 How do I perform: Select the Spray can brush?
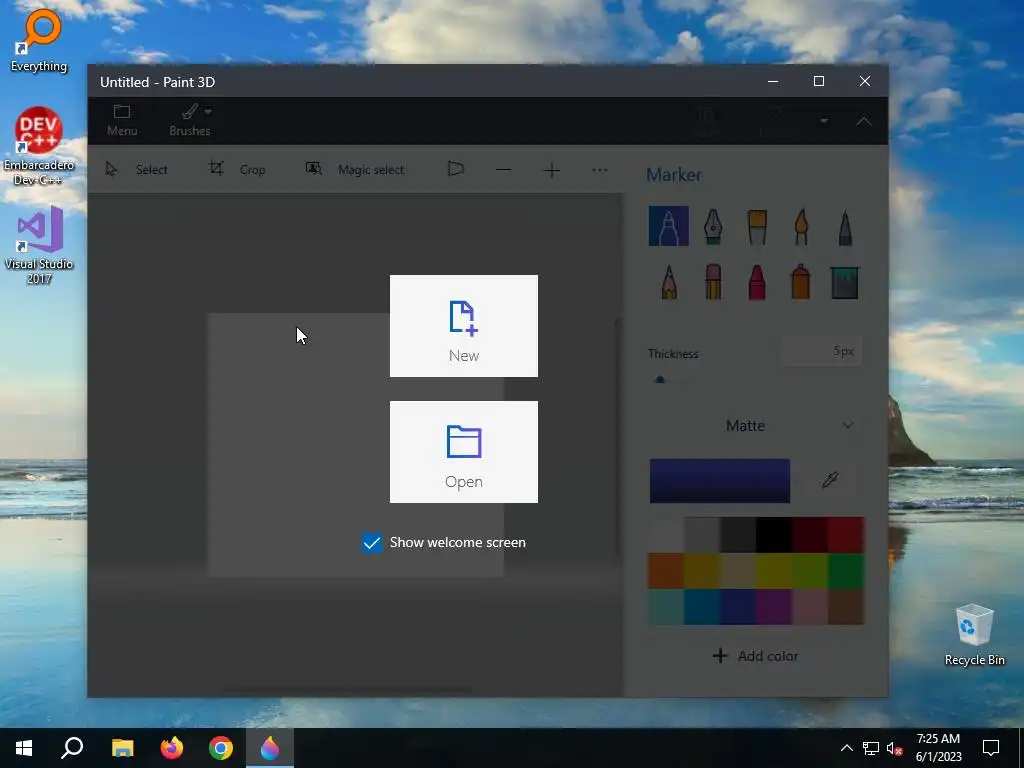point(801,282)
